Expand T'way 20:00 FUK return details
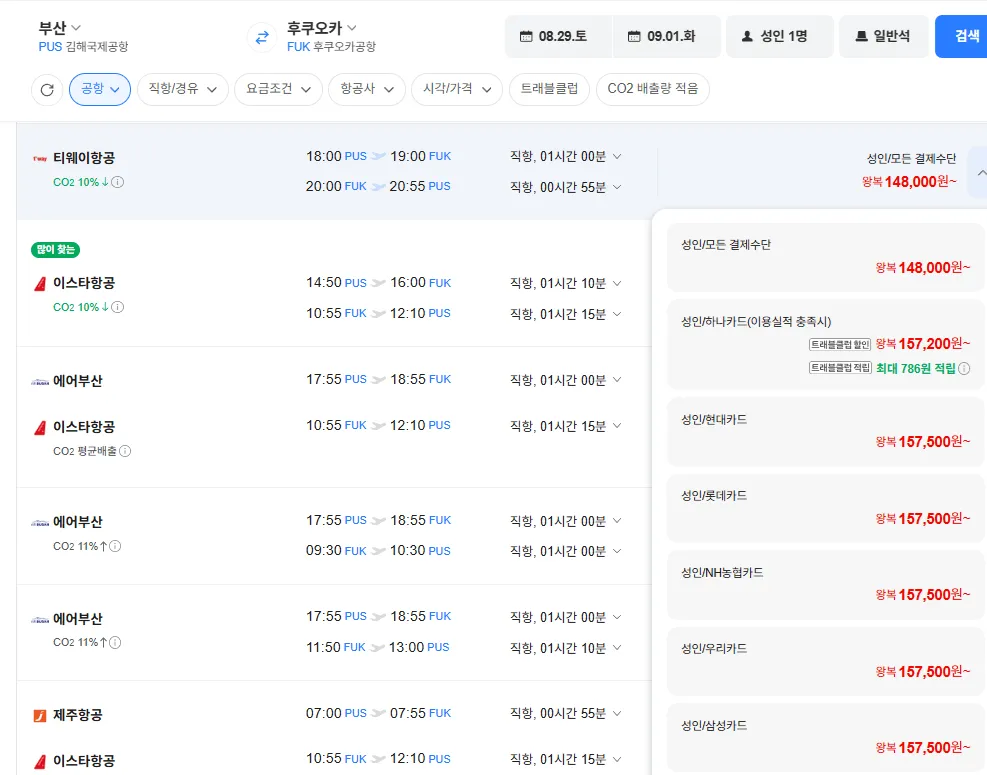Image resolution: width=987 pixels, height=775 pixels. click(617, 187)
